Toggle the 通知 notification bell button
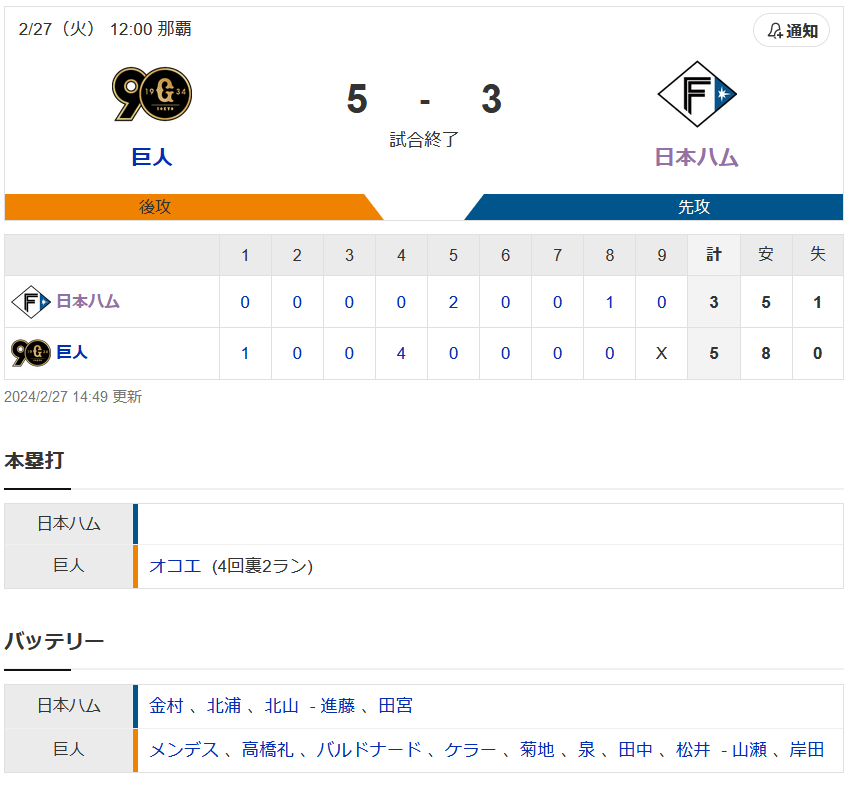 coord(791,31)
